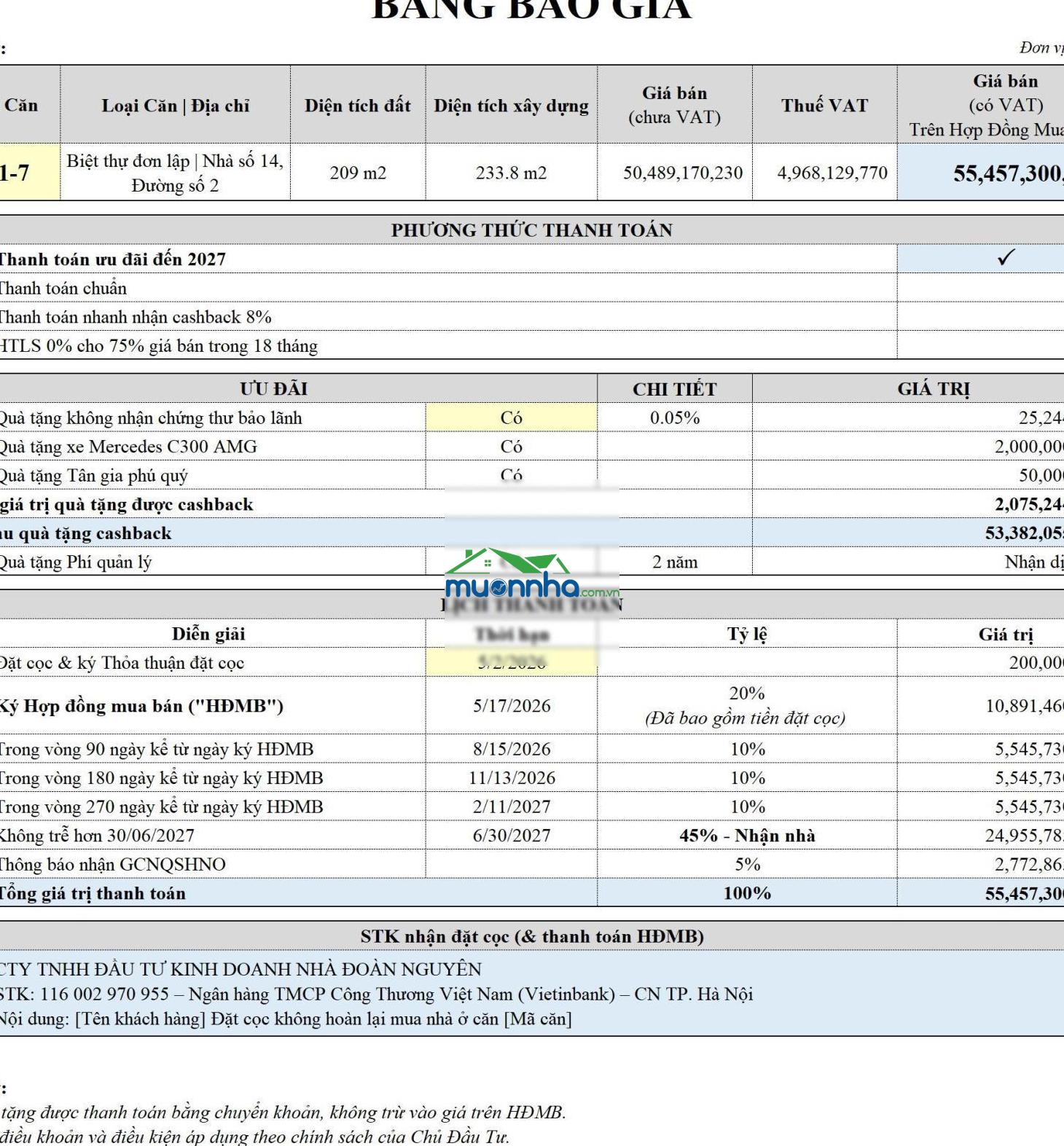Select the 'Thanh toán chuẩn' row label
The height and width of the screenshot is (1146, 1064).
63,289
